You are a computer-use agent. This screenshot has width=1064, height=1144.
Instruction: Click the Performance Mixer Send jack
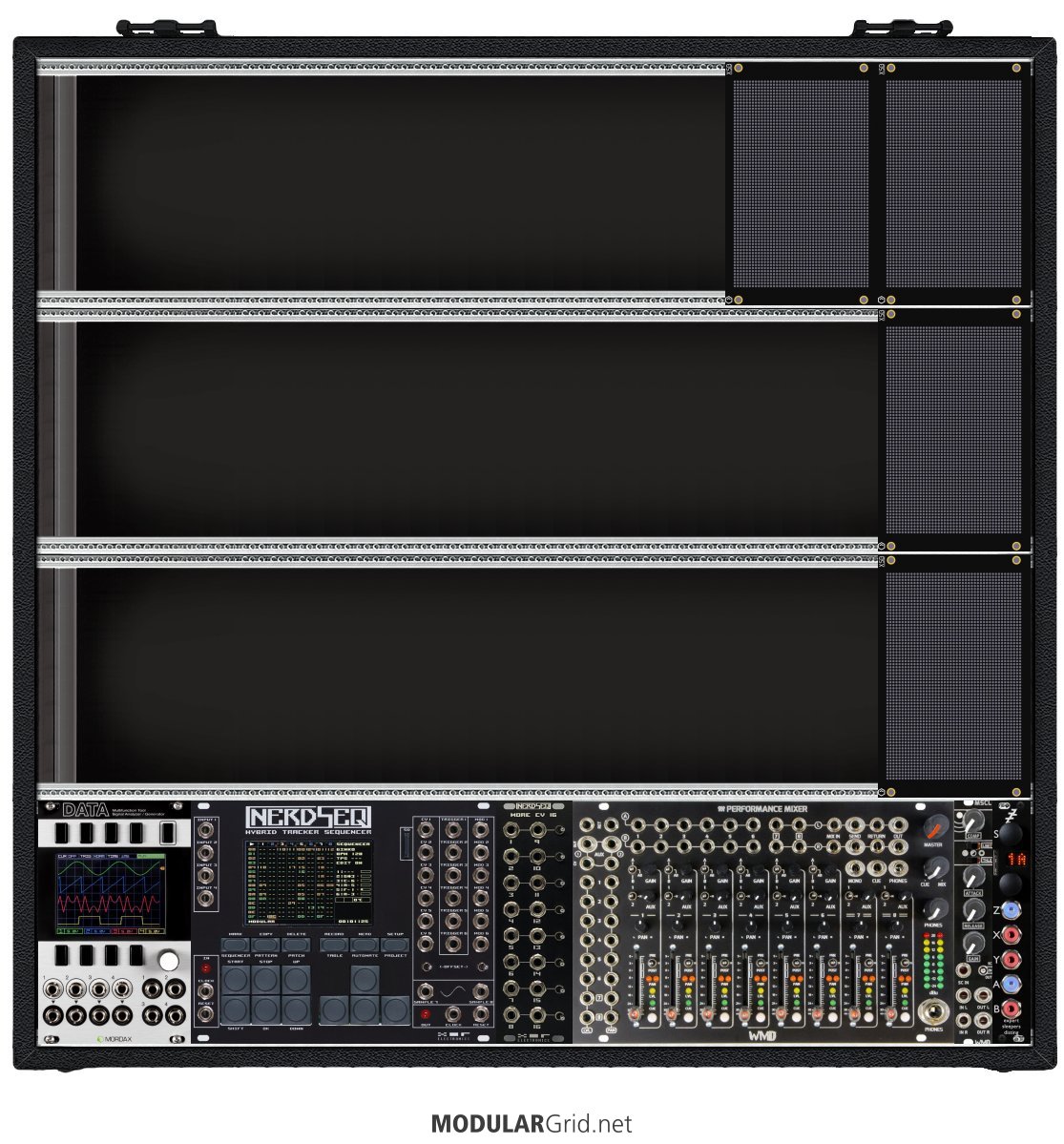[855, 824]
